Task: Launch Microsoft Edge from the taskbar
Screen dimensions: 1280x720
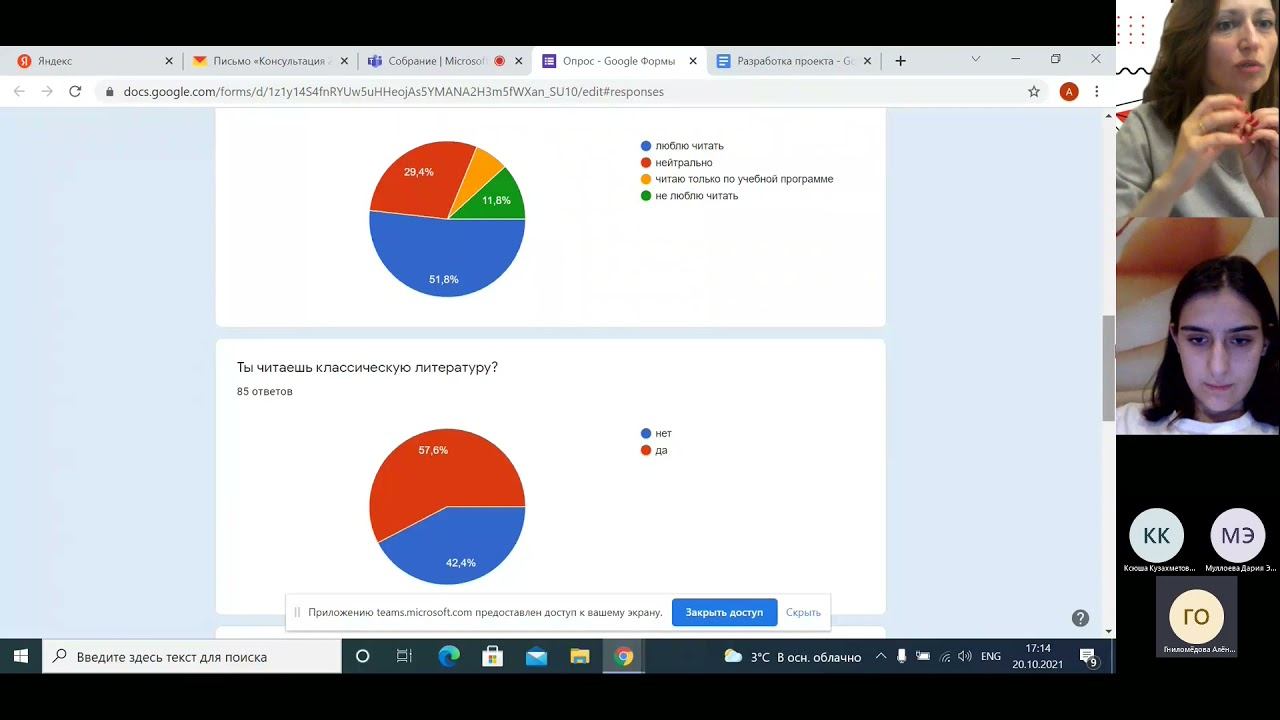Action: coord(449,657)
